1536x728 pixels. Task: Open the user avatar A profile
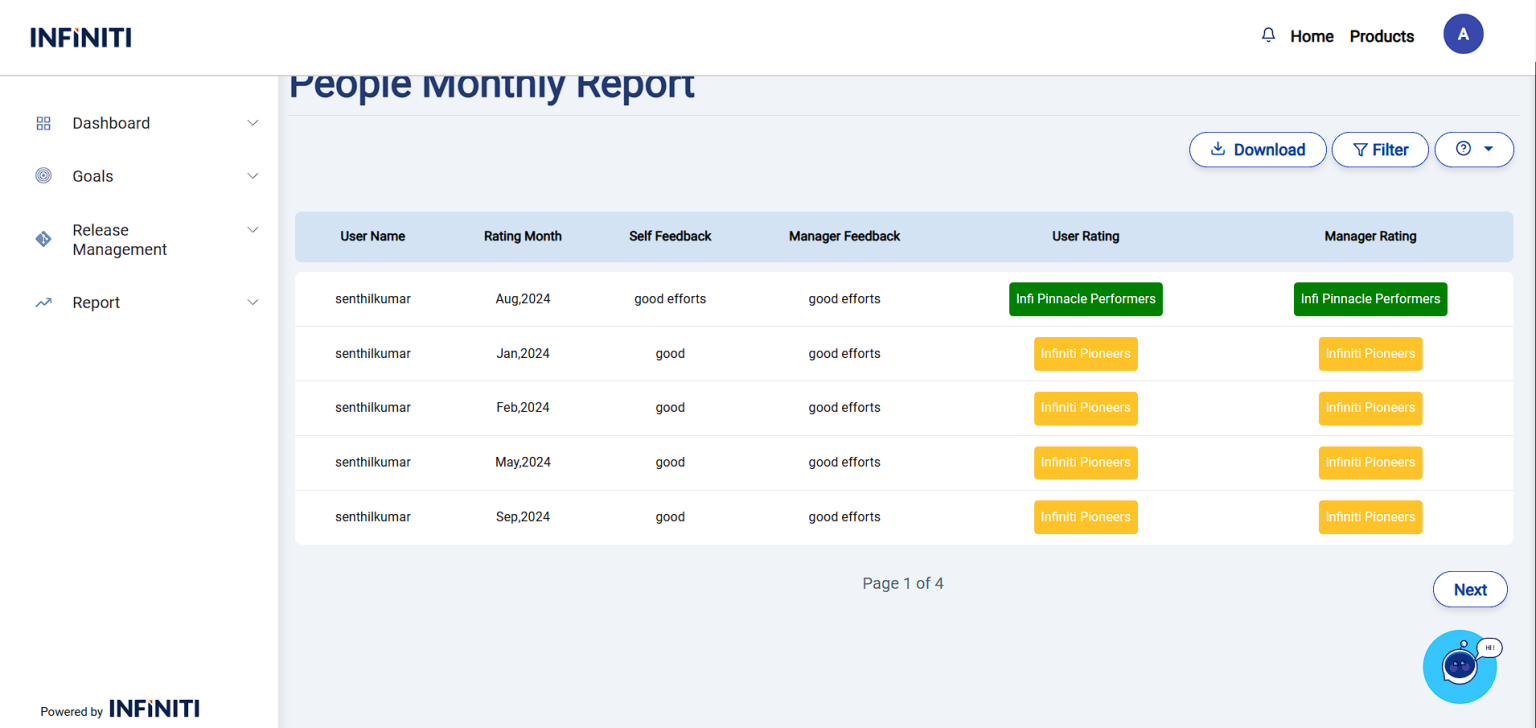[x=1463, y=35]
